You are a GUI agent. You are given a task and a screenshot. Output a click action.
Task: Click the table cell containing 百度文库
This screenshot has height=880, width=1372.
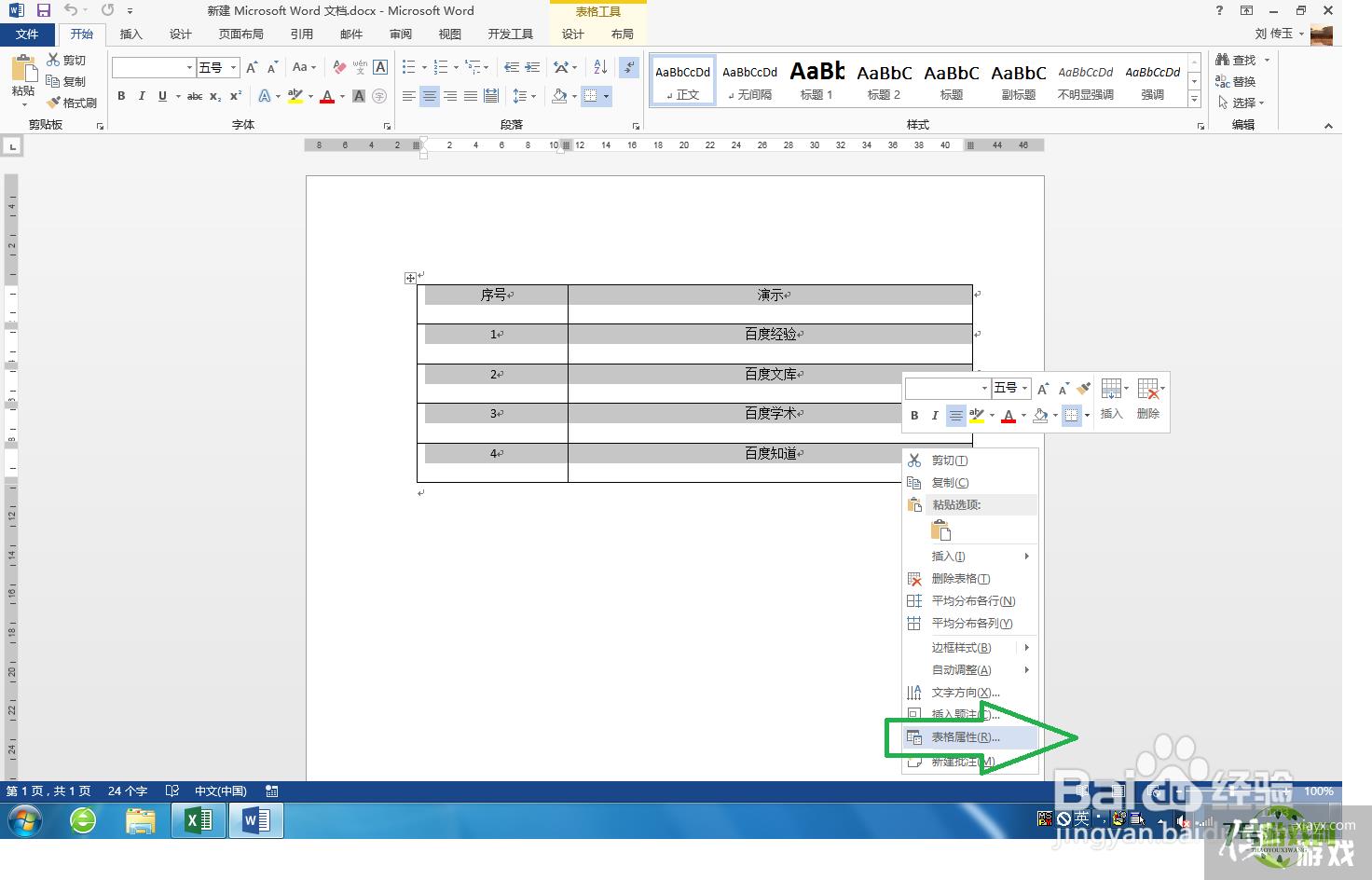click(x=770, y=383)
